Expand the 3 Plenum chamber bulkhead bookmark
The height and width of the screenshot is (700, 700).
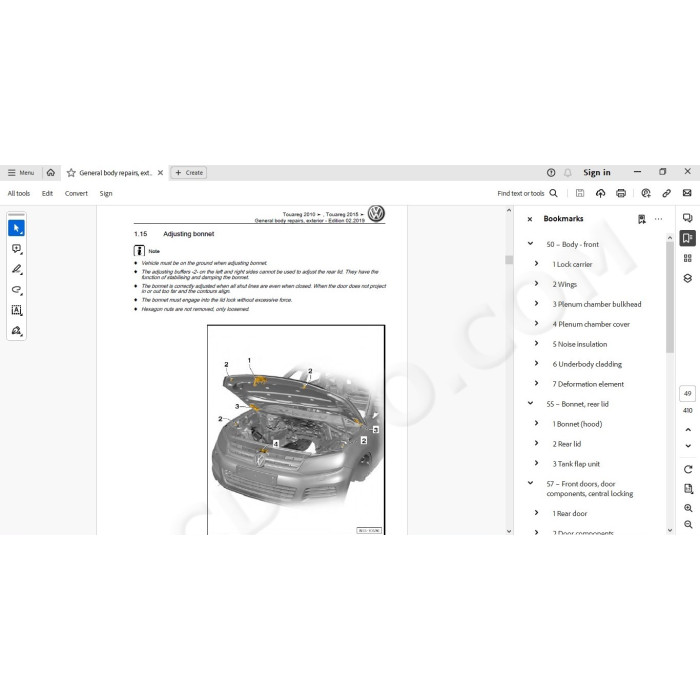click(x=537, y=304)
